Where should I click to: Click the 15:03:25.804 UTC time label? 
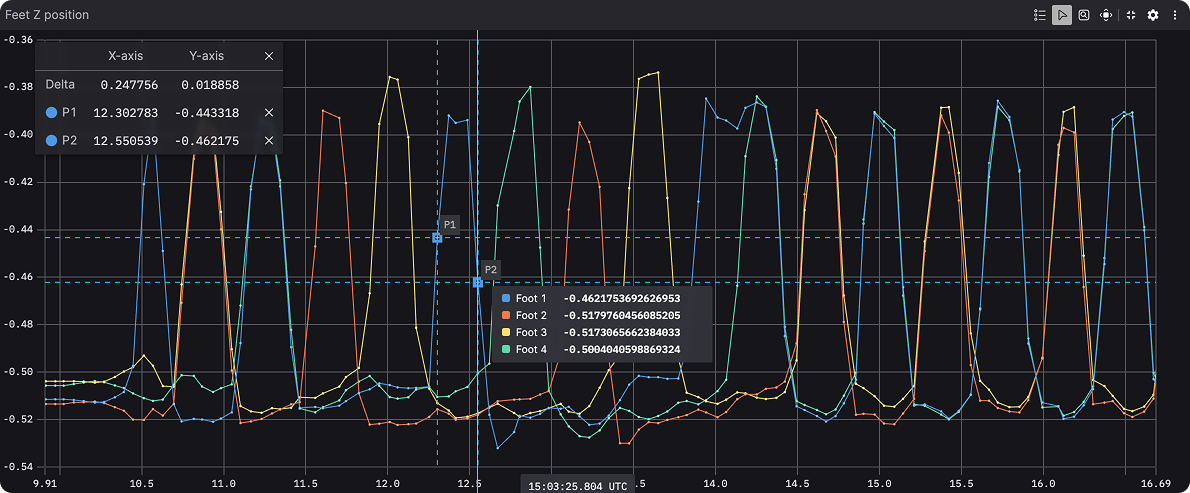tap(576, 484)
